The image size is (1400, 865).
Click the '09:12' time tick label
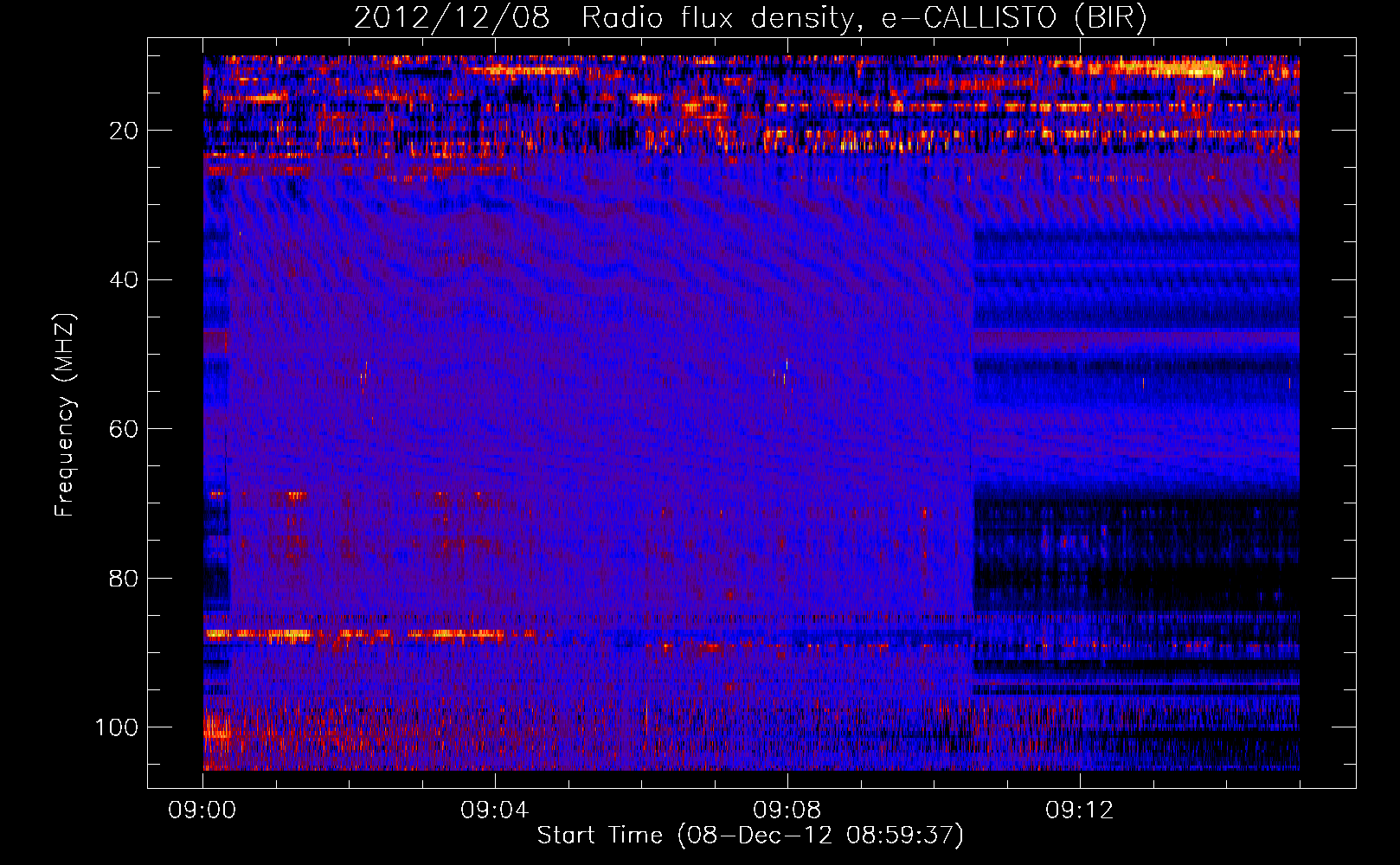[x=1080, y=811]
